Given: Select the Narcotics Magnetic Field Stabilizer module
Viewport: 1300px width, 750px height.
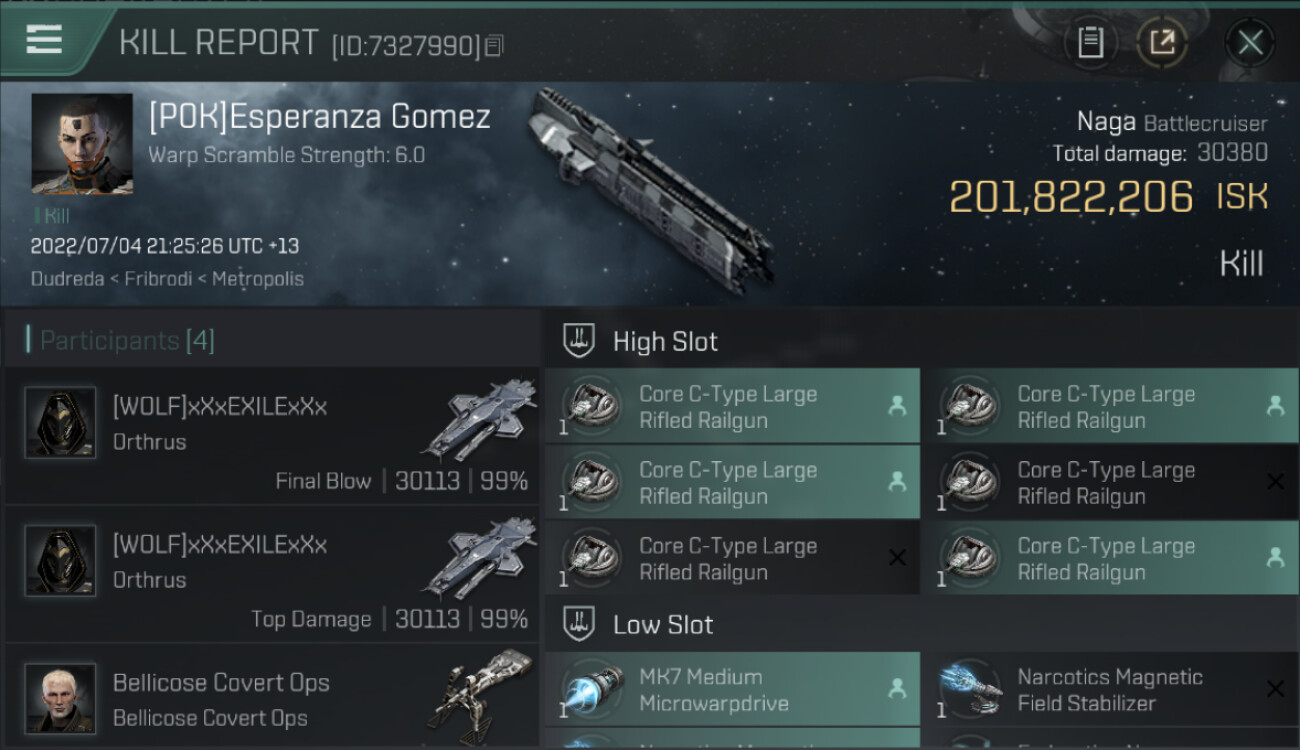Looking at the screenshot, I should (x=1111, y=690).
